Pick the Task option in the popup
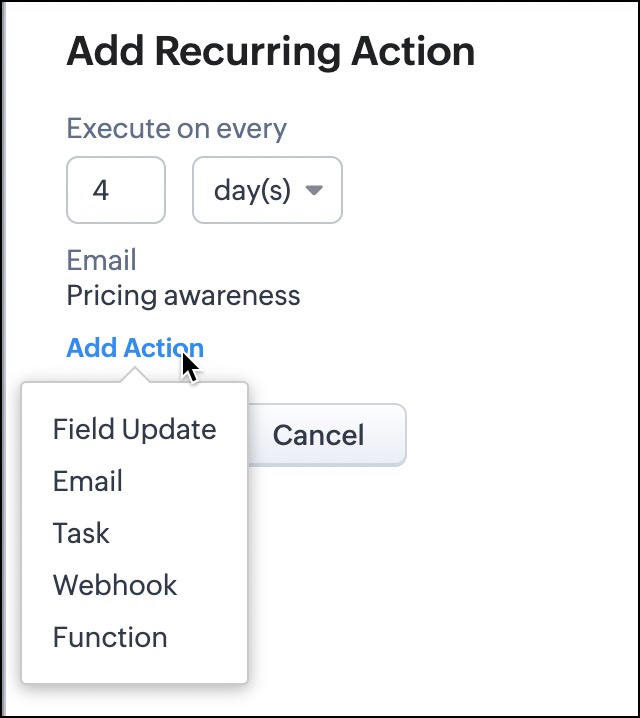 81,534
